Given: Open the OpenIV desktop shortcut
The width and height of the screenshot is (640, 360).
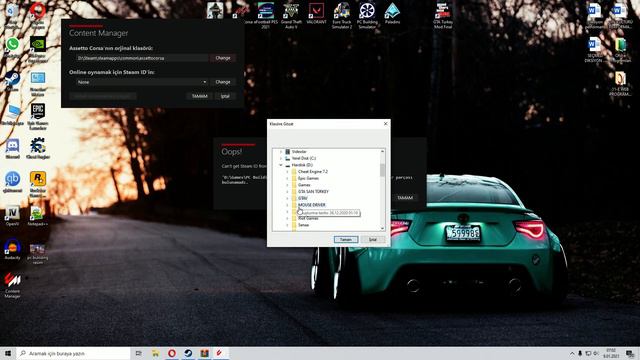Looking at the screenshot, I should pos(12,216).
